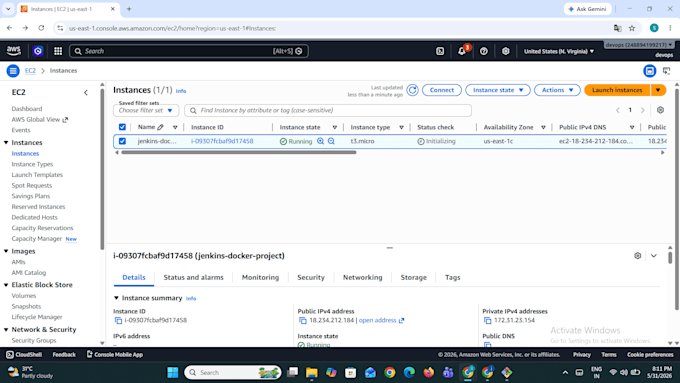The height and width of the screenshot is (383, 680).
Task: Open the CloudShell icon in top bar
Action: coord(440,51)
